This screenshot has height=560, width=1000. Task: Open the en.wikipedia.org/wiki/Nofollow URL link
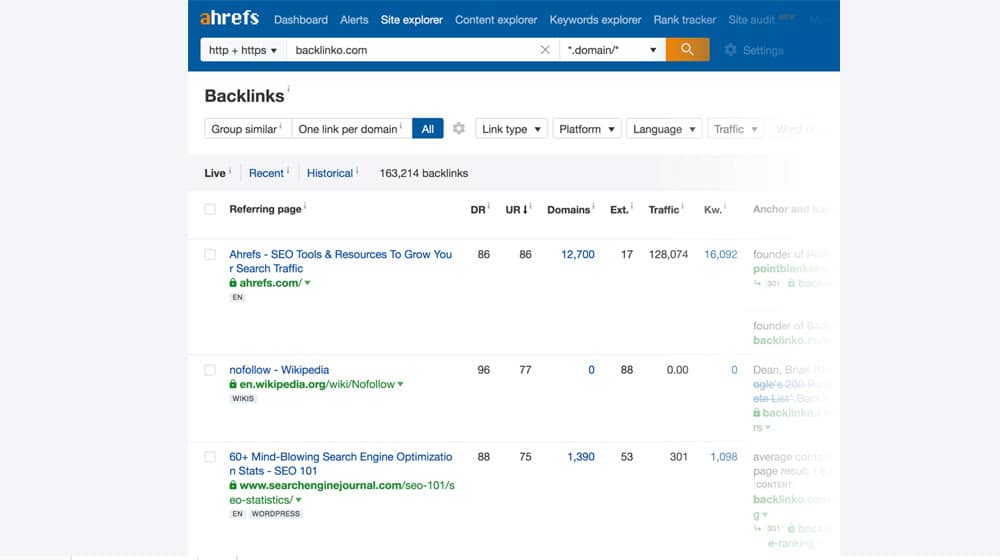point(317,385)
